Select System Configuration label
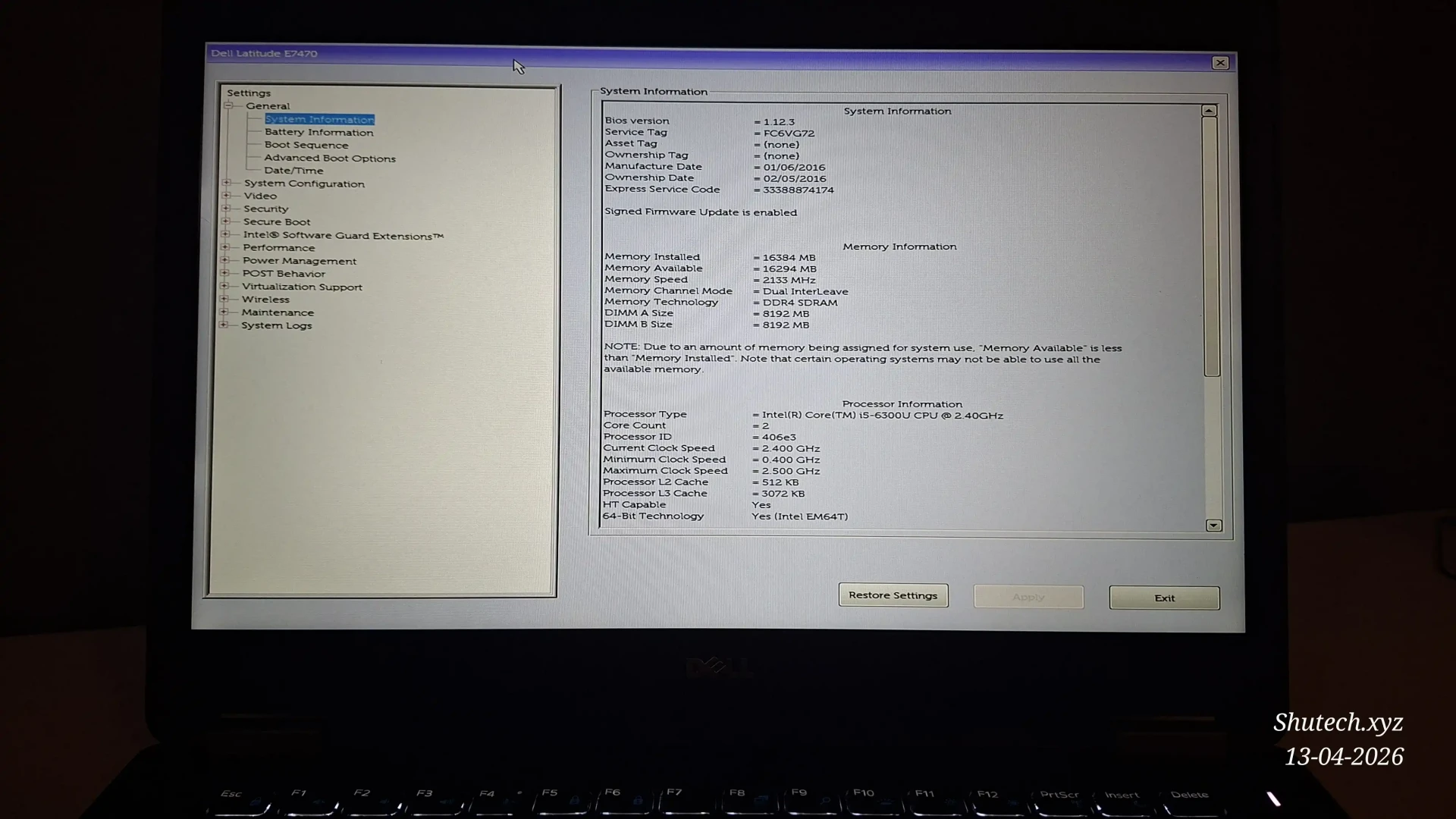The height and width of the screenshot is (819, 1456). [304, 184]
